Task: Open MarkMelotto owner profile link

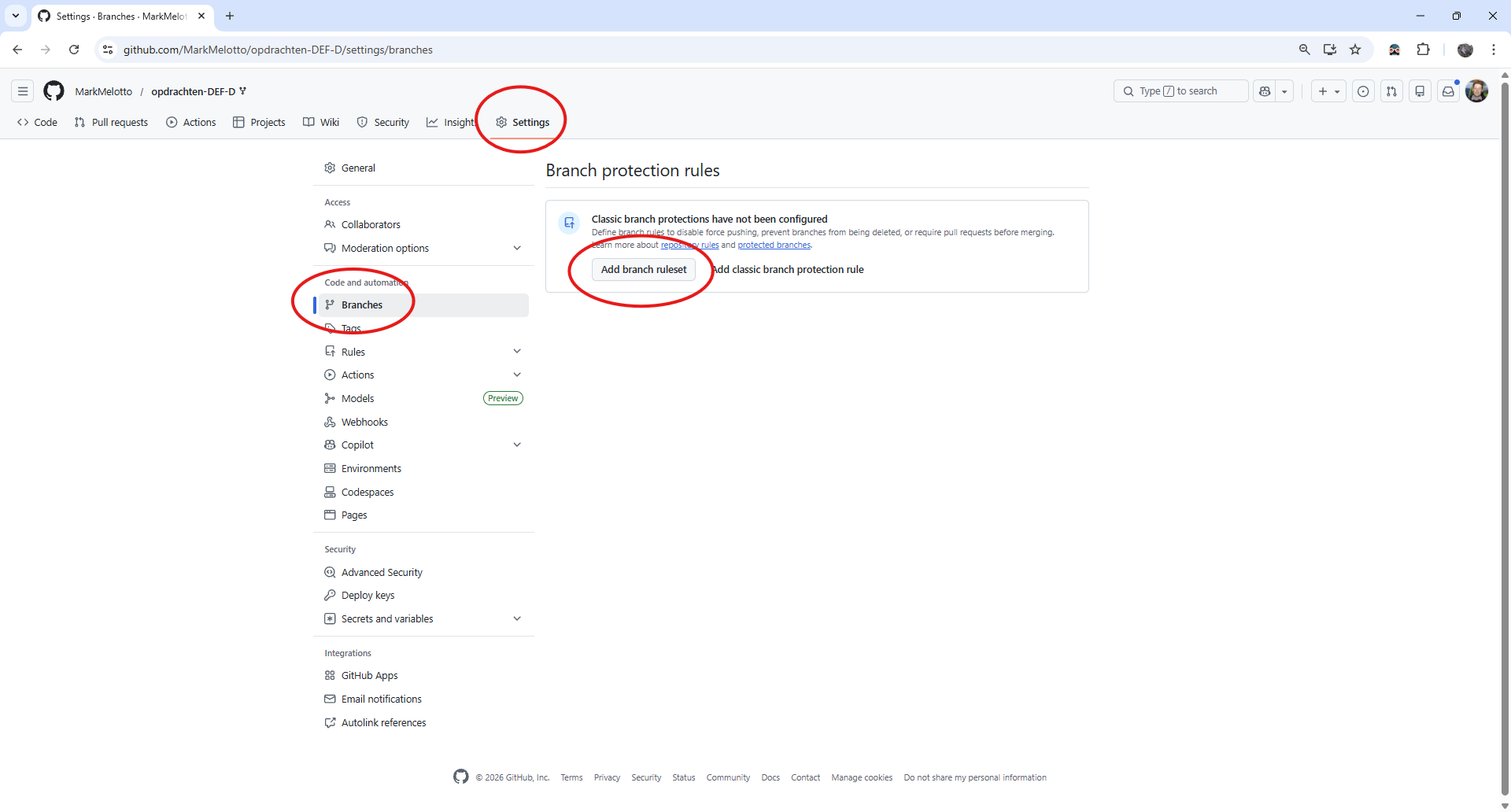Action: point(103,91)
